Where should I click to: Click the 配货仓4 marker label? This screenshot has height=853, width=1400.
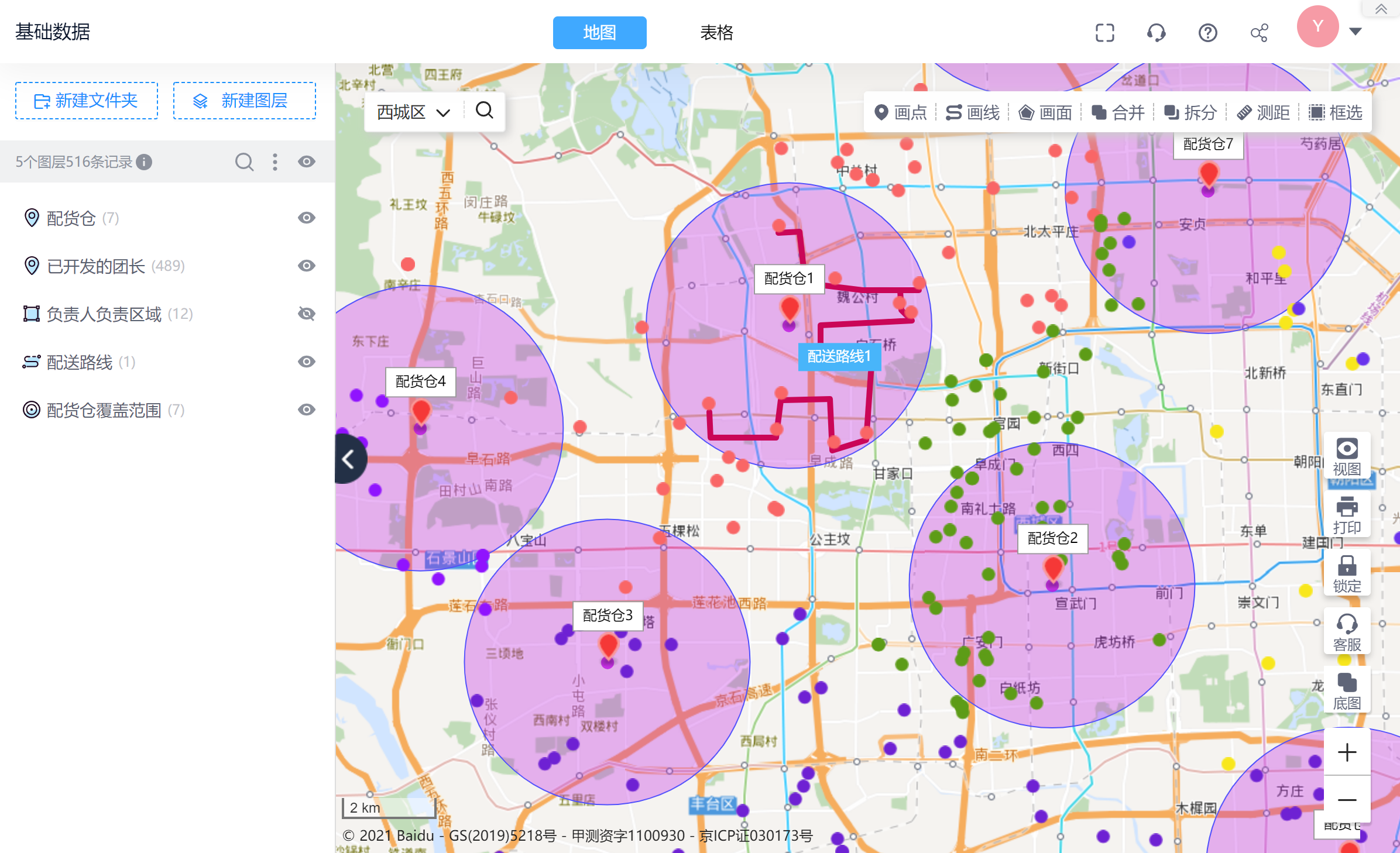point(420,381)
